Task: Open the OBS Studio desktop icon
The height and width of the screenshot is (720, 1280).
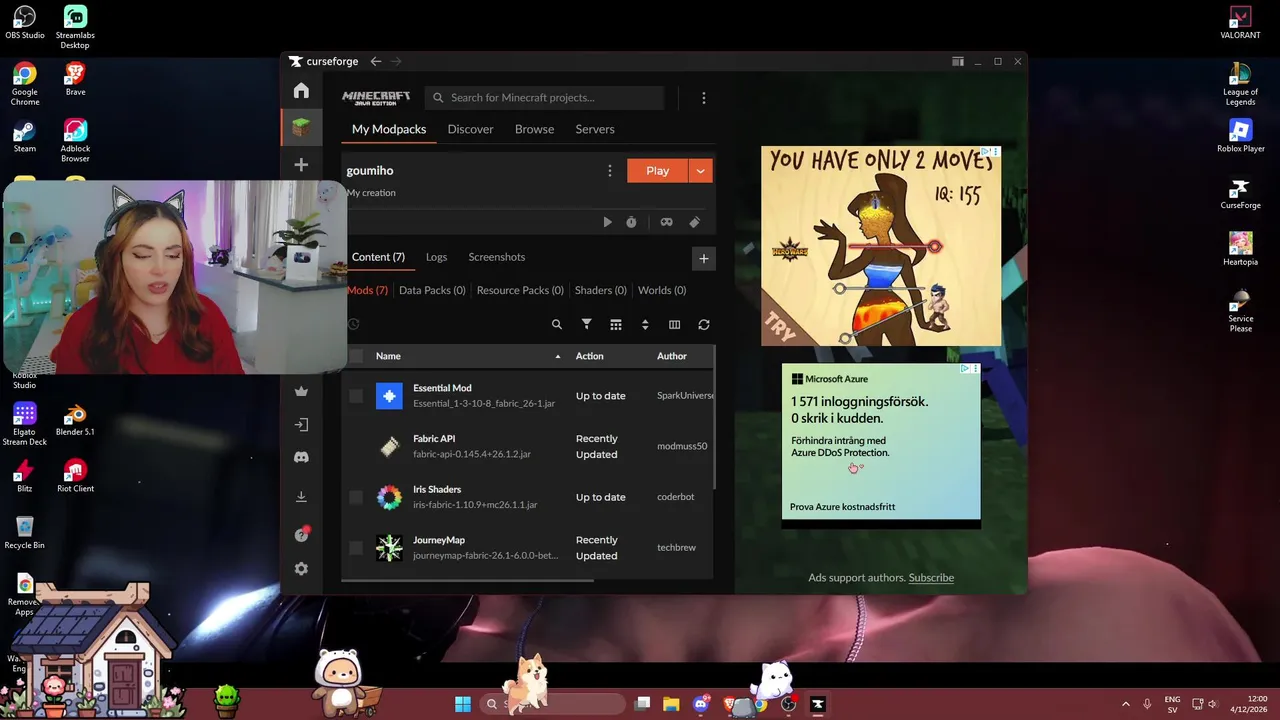Action: [x=24, y=22]
